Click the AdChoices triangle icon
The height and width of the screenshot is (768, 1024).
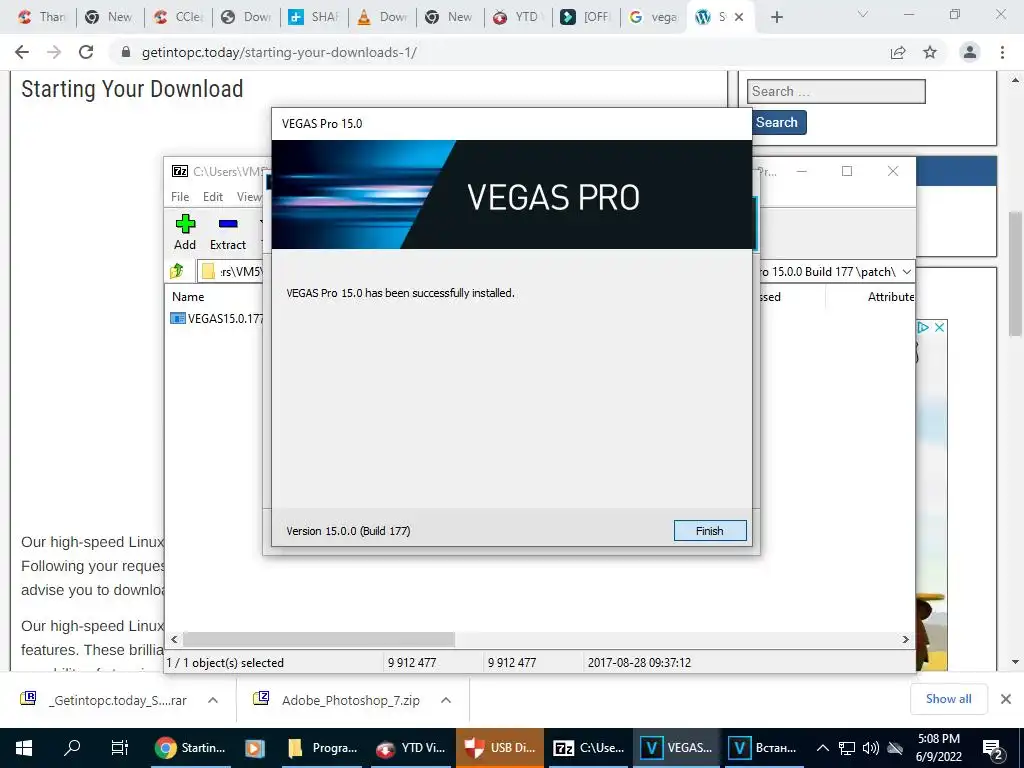(x=923, y=327)
